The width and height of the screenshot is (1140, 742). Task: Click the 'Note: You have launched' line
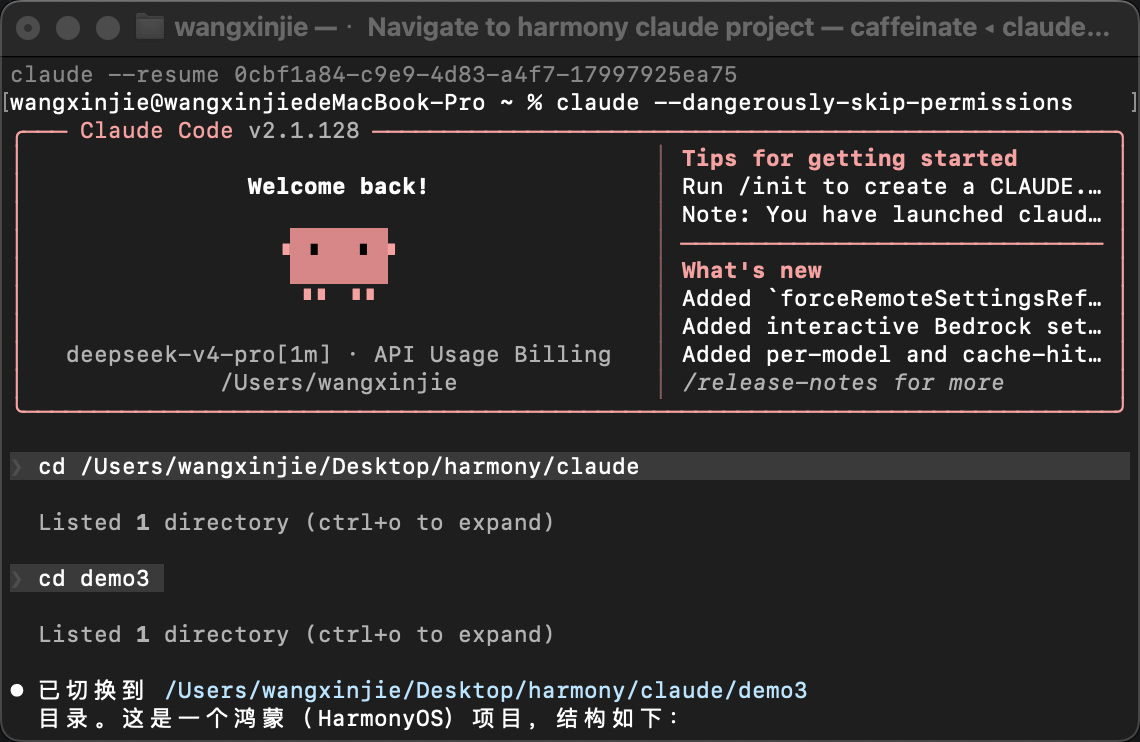pyautogui.click(x=891, y=214)
